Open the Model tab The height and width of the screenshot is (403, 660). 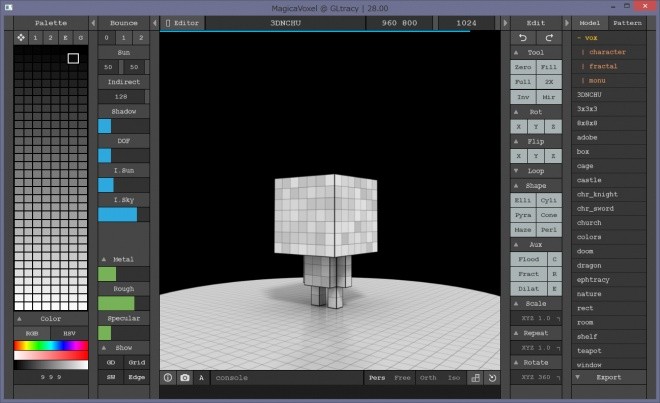click(589, 23)
